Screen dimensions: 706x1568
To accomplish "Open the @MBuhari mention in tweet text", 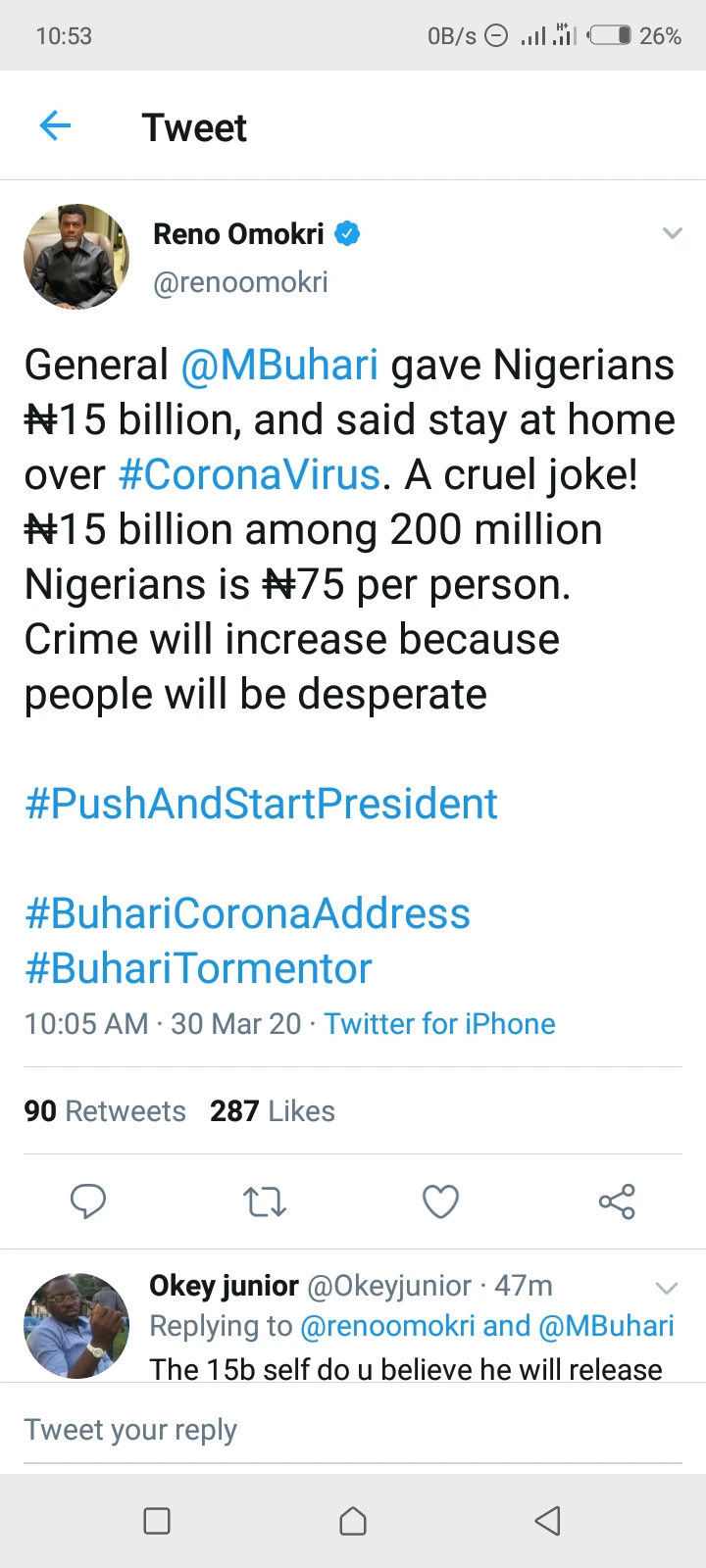I will click(x=279, y=366).
